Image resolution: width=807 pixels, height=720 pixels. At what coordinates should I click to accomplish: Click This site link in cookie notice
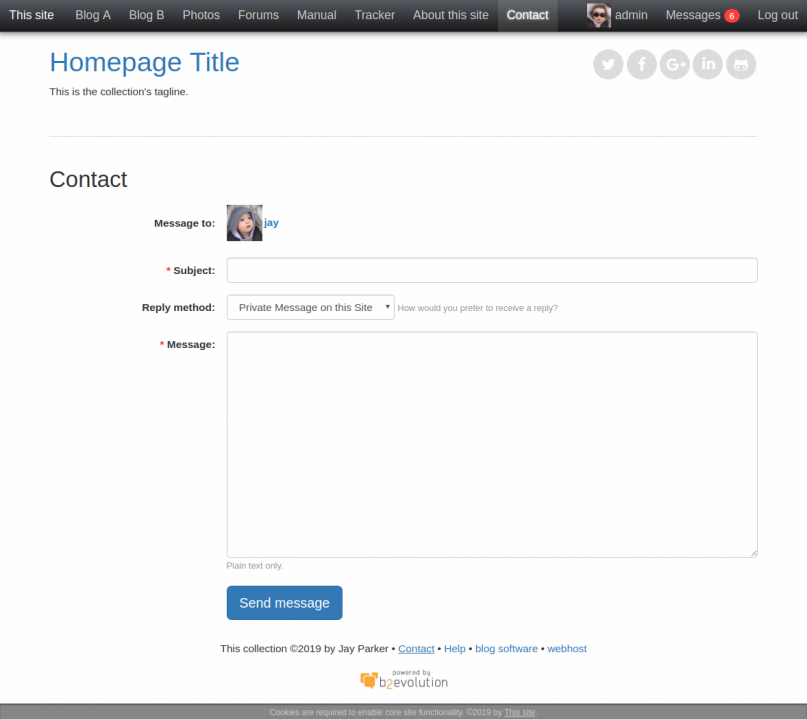[519, 712]
